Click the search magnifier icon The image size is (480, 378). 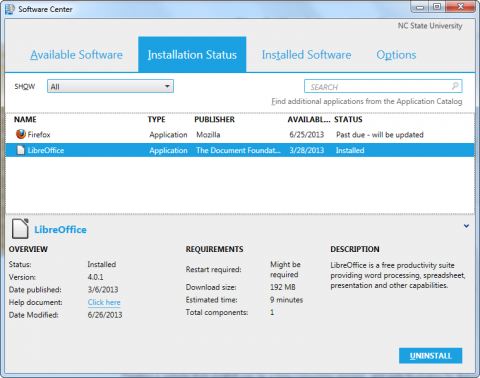pyautogui.click(x=455, y=86)
